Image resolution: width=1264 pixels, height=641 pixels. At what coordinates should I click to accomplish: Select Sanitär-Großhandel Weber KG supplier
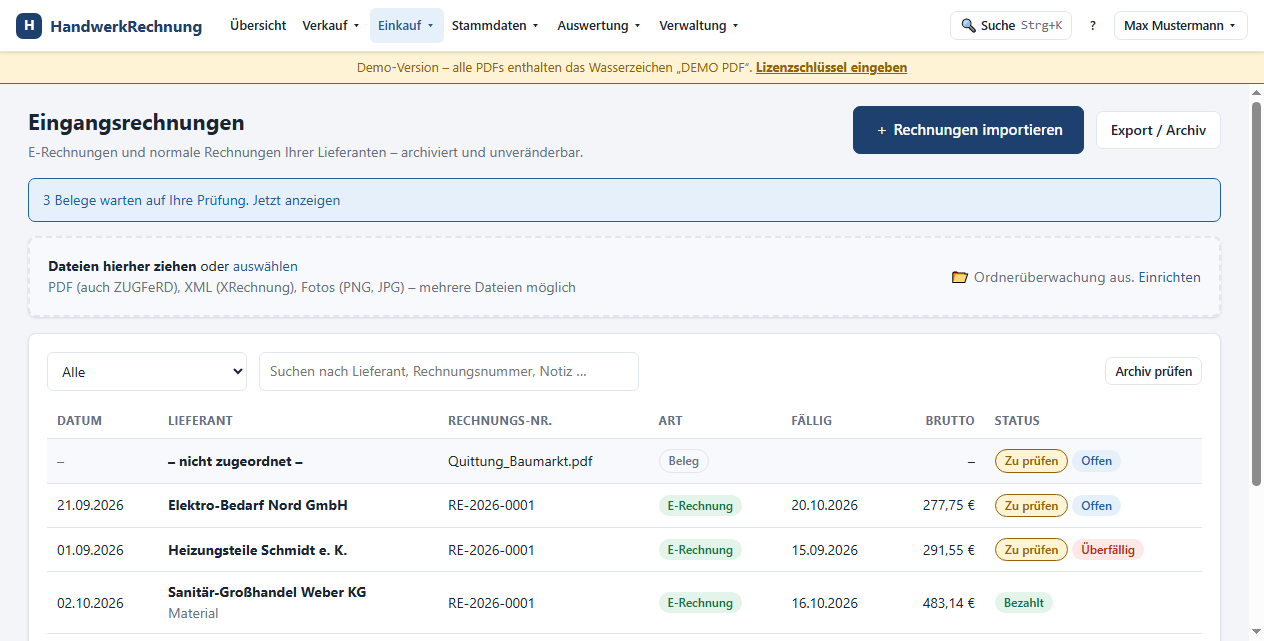click(x=267, y=592)
